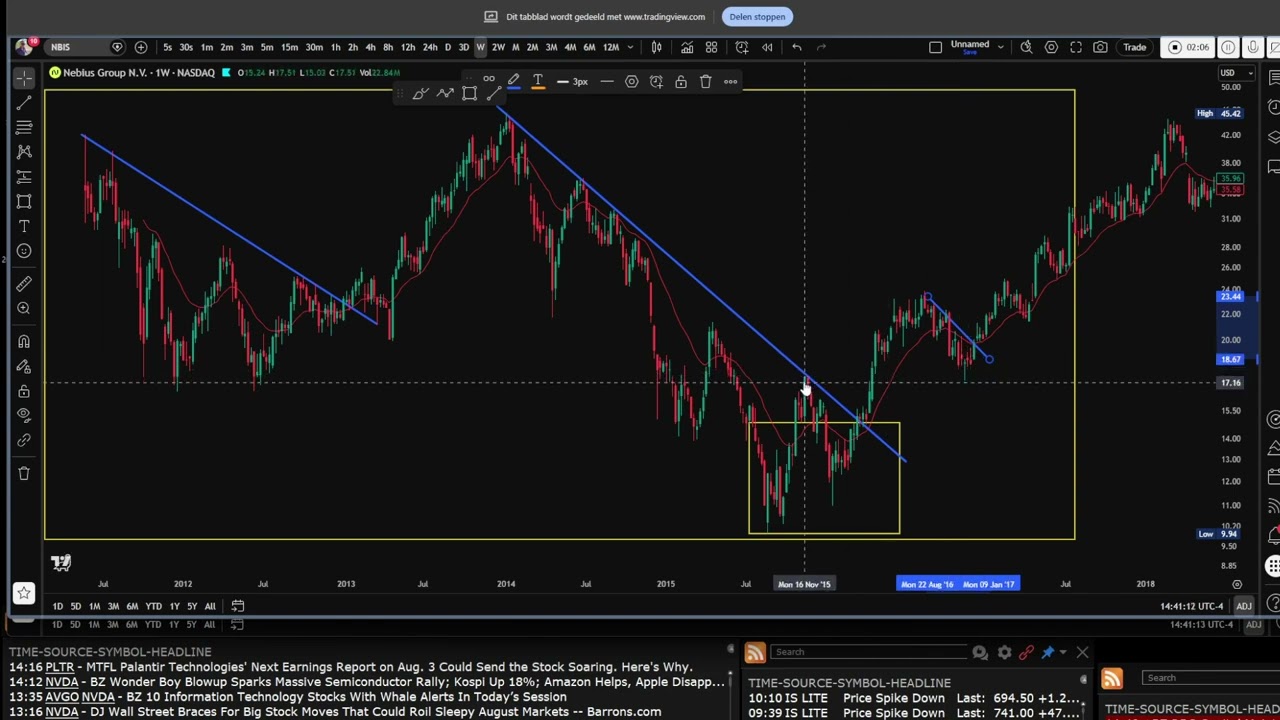Open the text annotation tool in left sidebar
The image size is (1280, 720).
(x=24, y=226)
